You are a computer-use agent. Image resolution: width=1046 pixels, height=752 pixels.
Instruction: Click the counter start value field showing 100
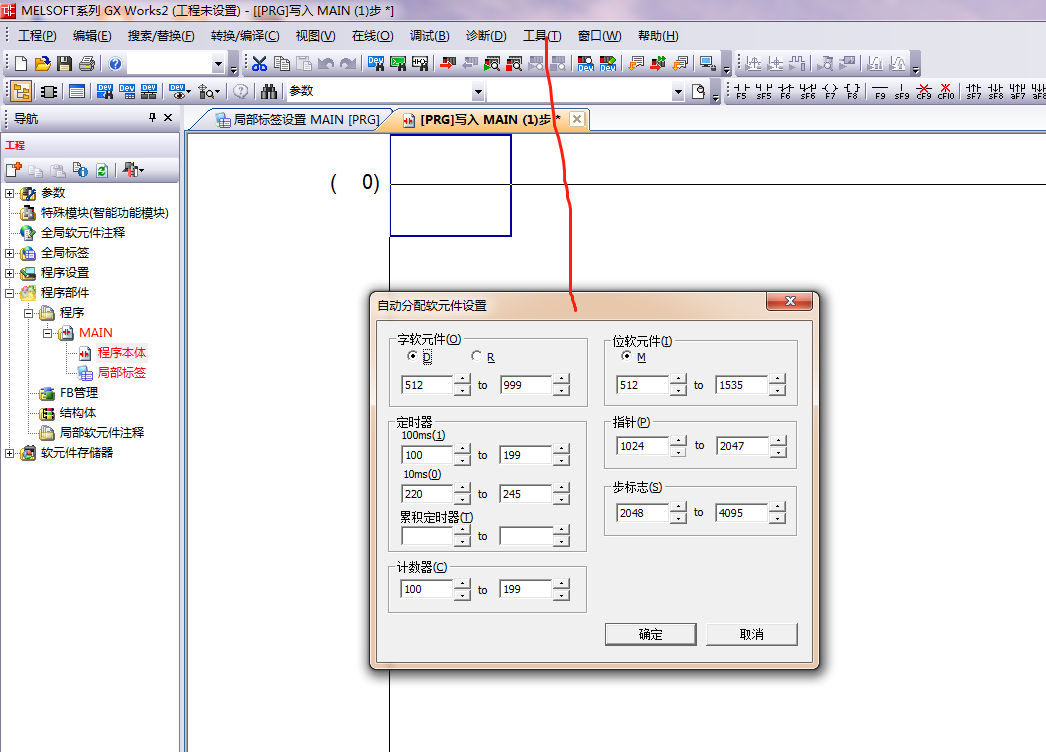pyautogui.click(x=426, y=590)
